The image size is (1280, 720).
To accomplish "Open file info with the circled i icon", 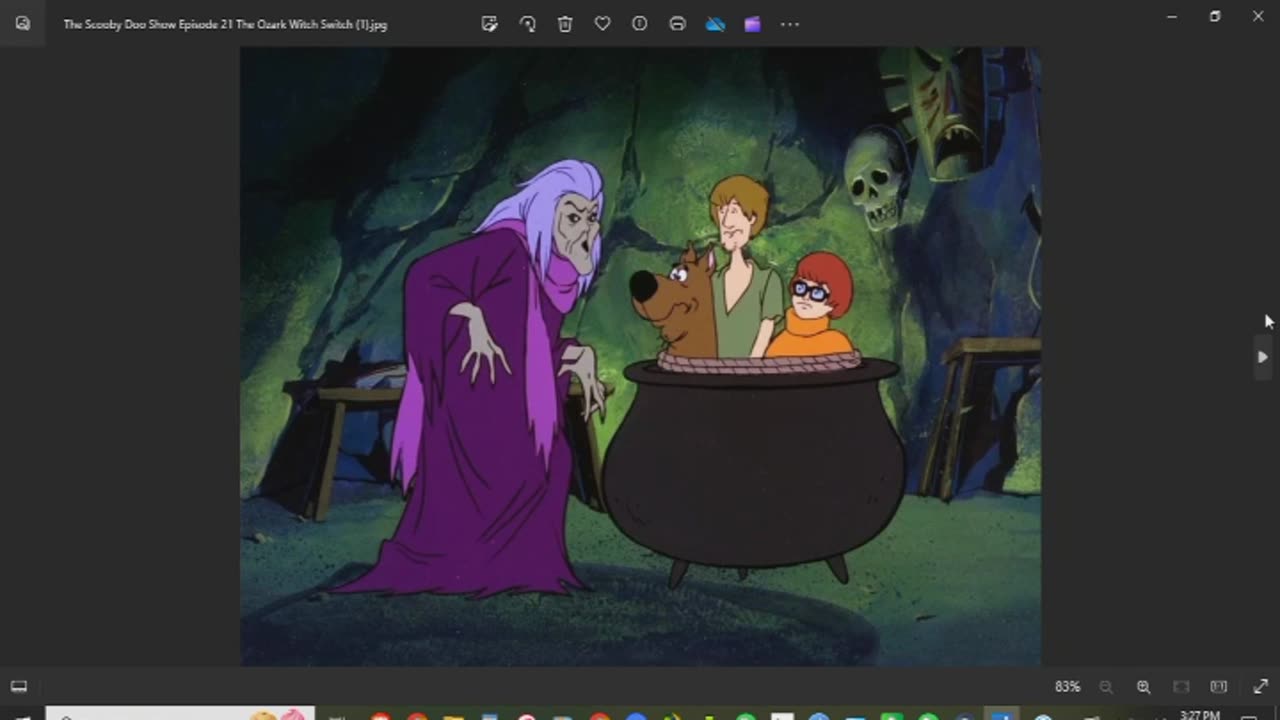I will (640, 24).
